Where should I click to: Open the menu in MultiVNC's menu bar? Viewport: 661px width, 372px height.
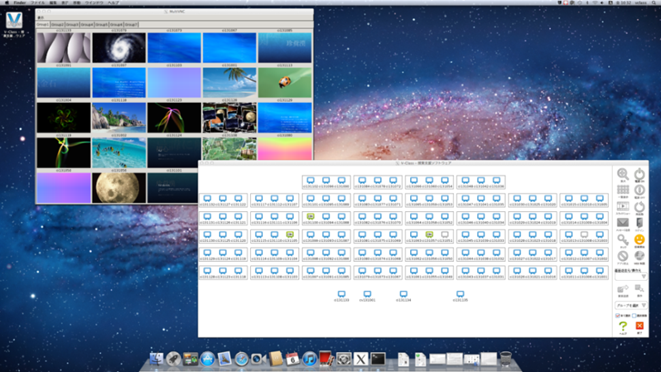click(40, 18)
